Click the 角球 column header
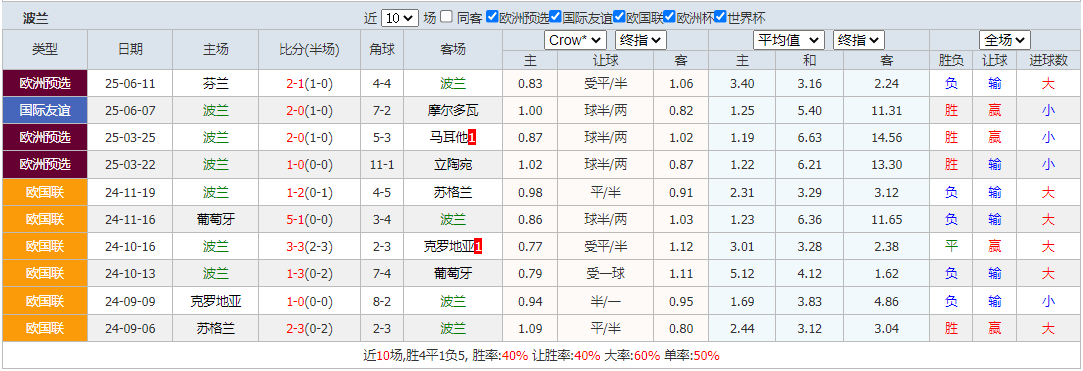 coord(382,50)
